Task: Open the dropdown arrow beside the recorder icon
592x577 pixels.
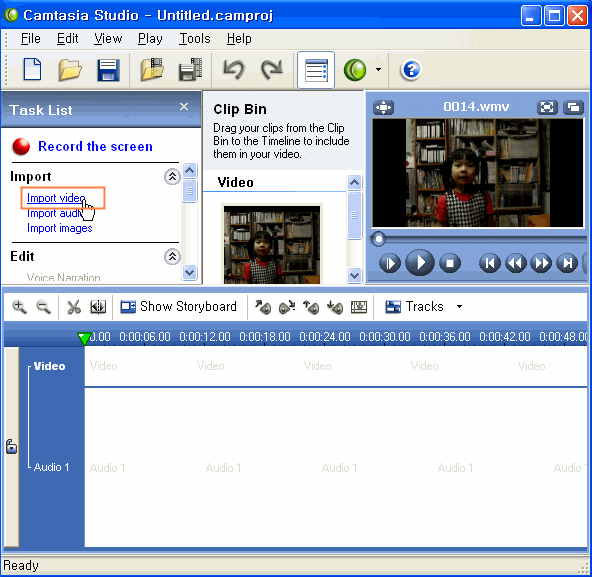Action: (378, 69)
